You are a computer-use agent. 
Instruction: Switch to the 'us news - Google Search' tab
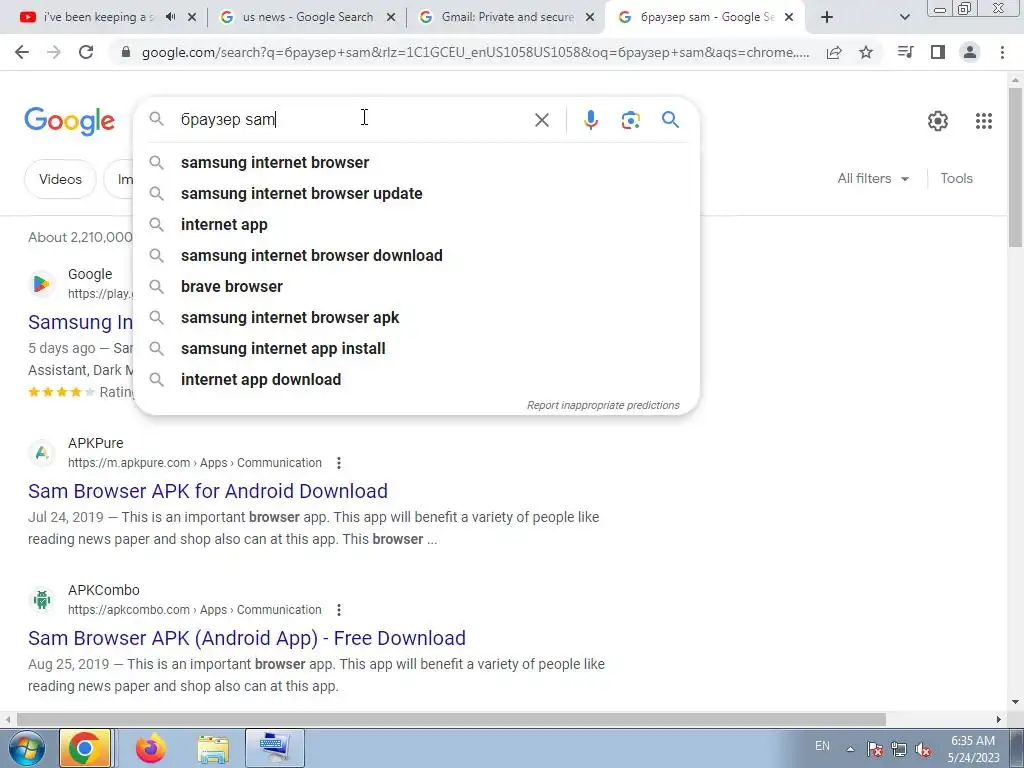point(308,17)
